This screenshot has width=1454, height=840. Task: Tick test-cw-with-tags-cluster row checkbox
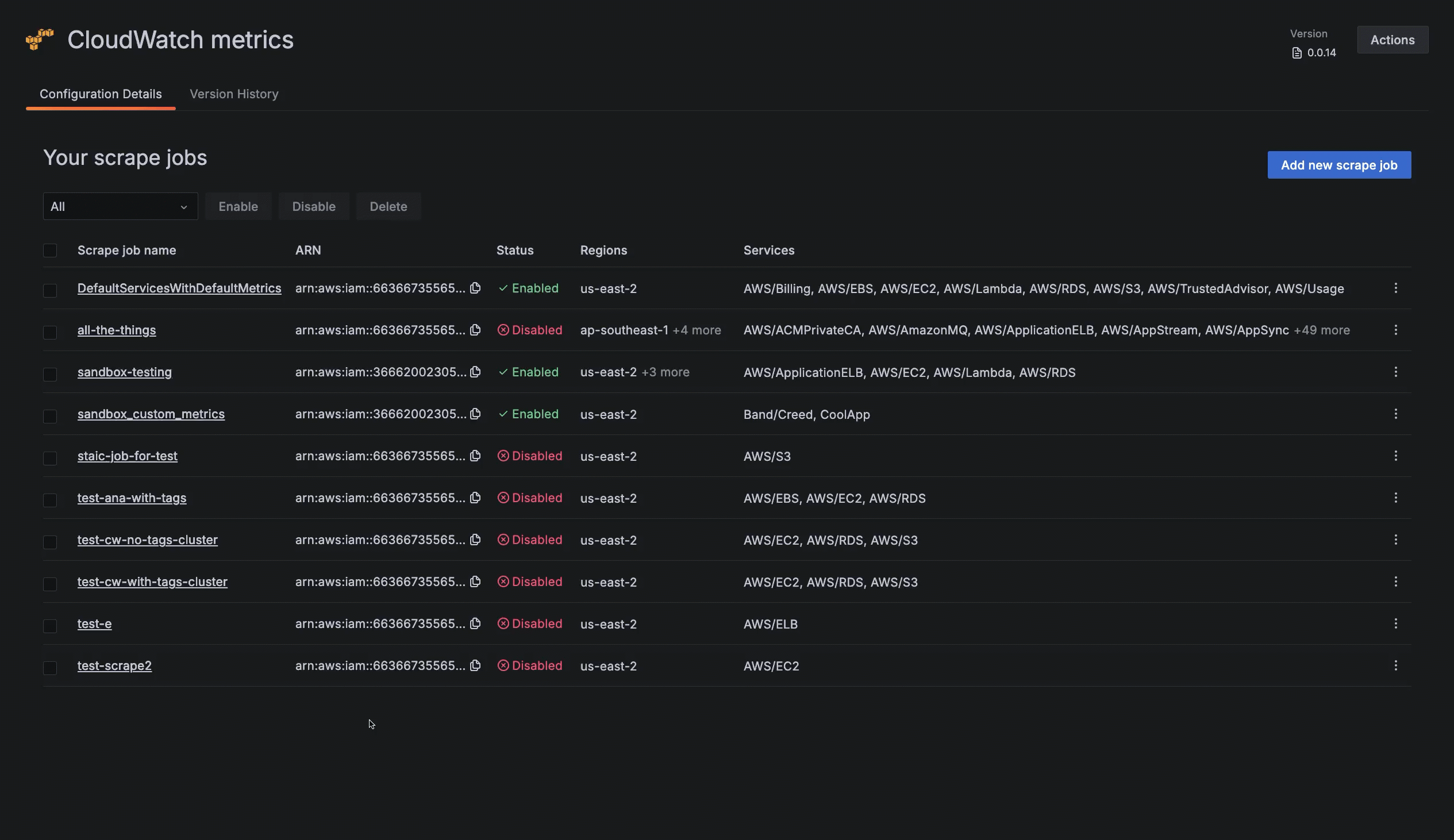50,584
